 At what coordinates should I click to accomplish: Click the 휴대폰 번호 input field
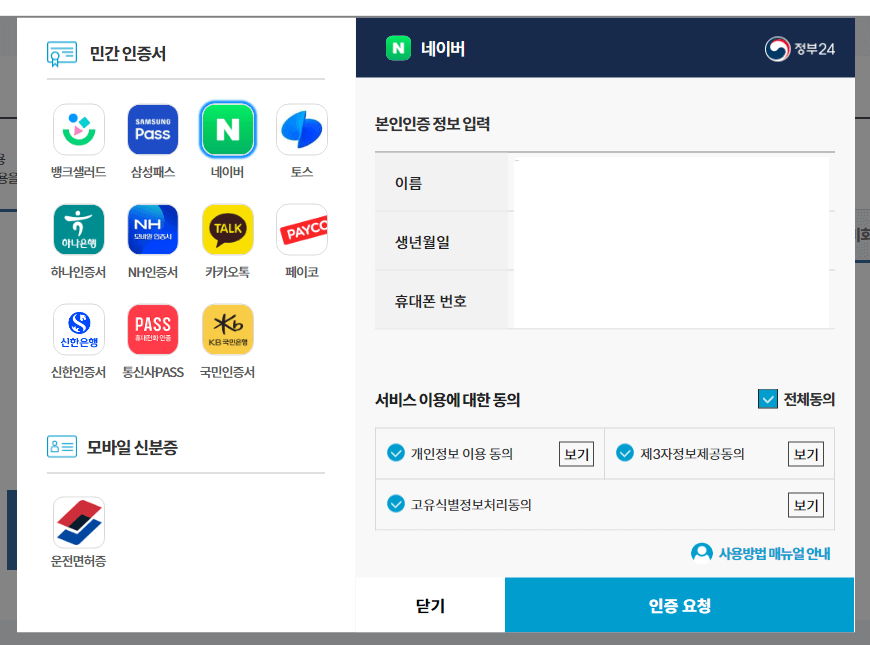click(671, 300)
